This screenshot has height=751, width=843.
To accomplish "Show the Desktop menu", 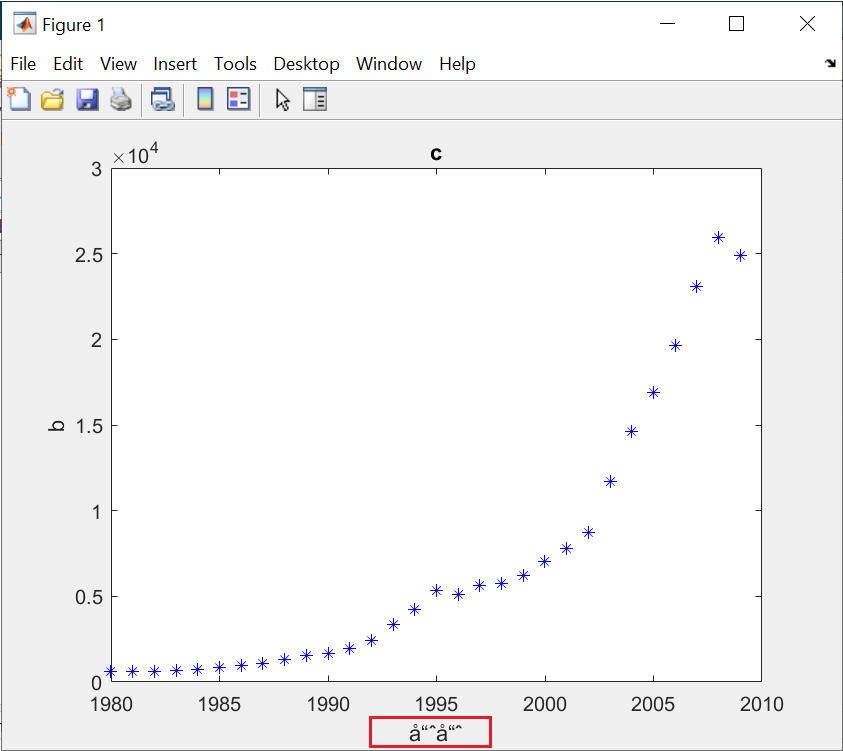I will (x=306, y=64).
